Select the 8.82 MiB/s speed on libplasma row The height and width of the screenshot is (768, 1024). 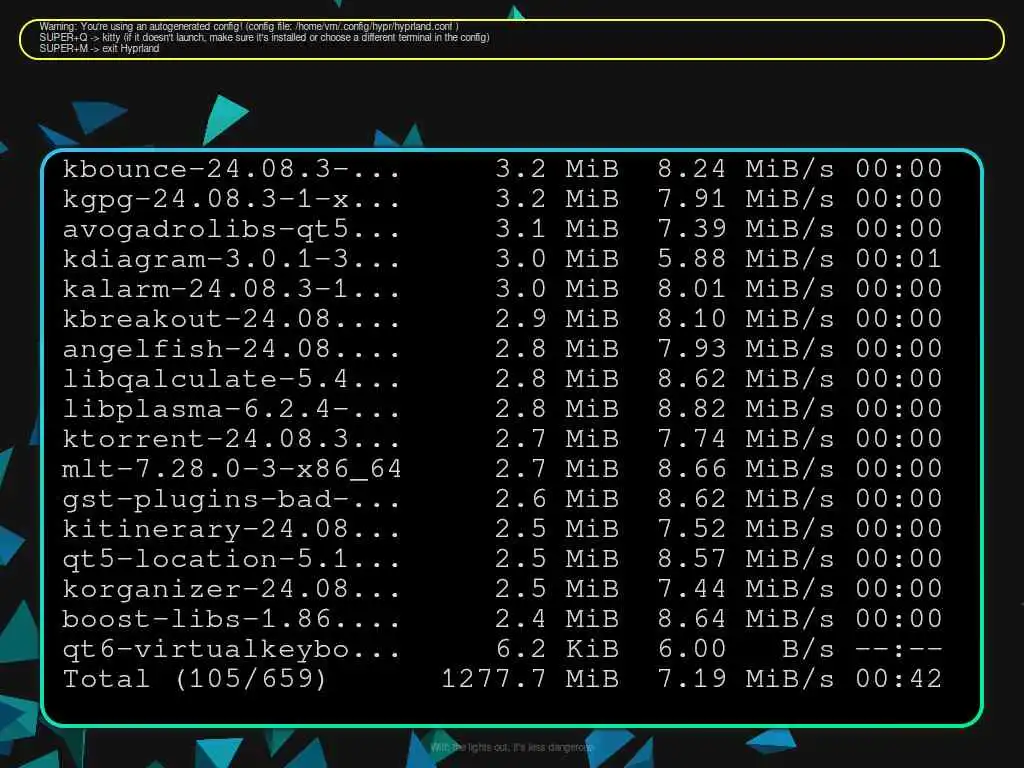[x=746, y=409]
